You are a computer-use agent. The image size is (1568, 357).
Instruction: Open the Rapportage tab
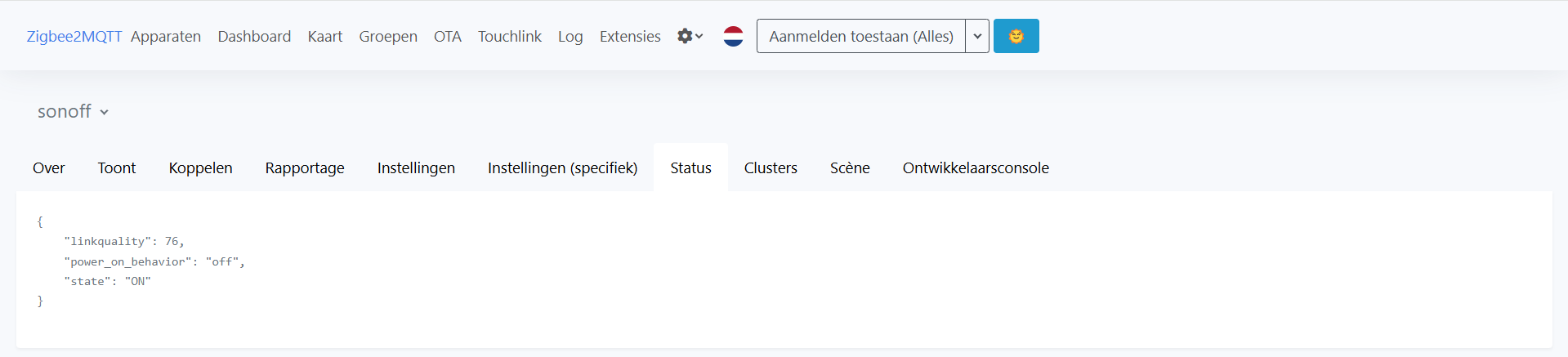click(304, 167)
